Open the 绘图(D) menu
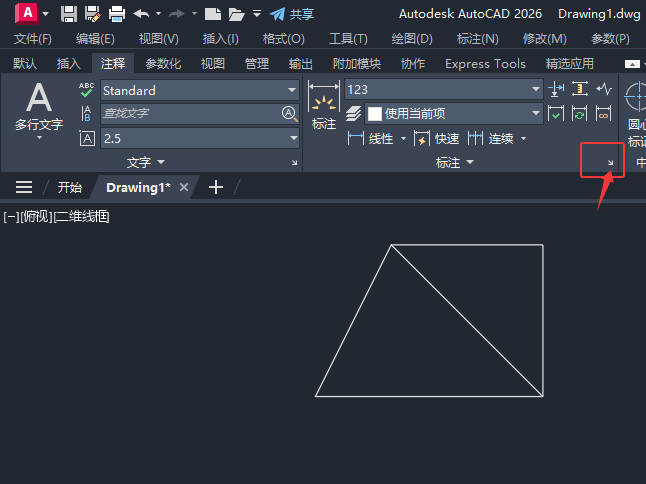This screenshot has width=646, height=484. point(412,39)
